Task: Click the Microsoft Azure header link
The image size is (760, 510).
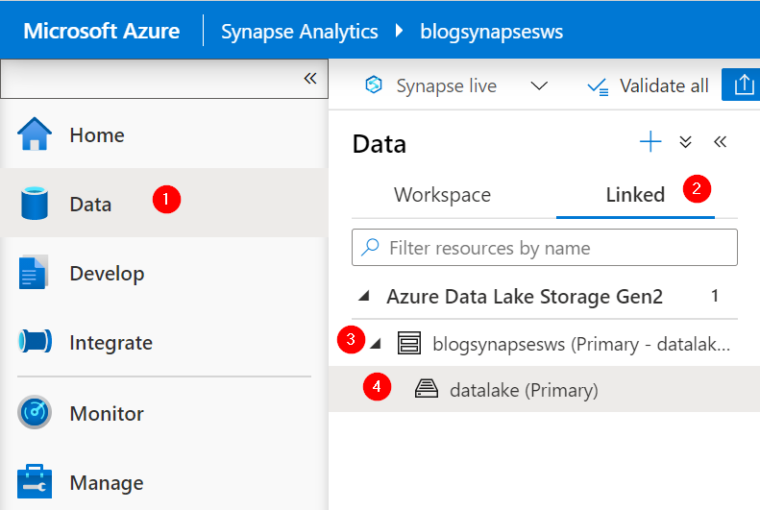Action: 102,31
